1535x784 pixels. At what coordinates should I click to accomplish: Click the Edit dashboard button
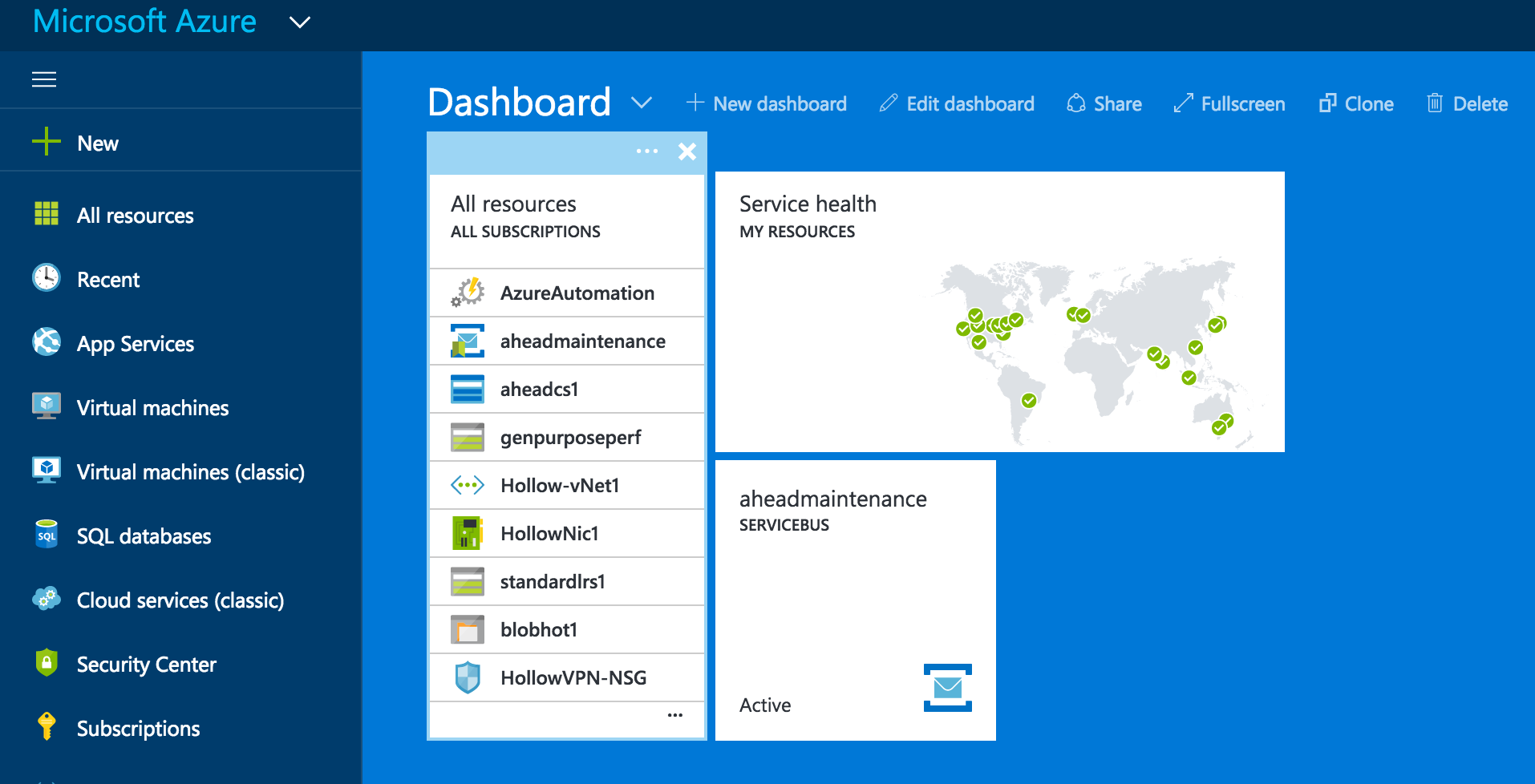pyautogui.click(x=957, y=103)
